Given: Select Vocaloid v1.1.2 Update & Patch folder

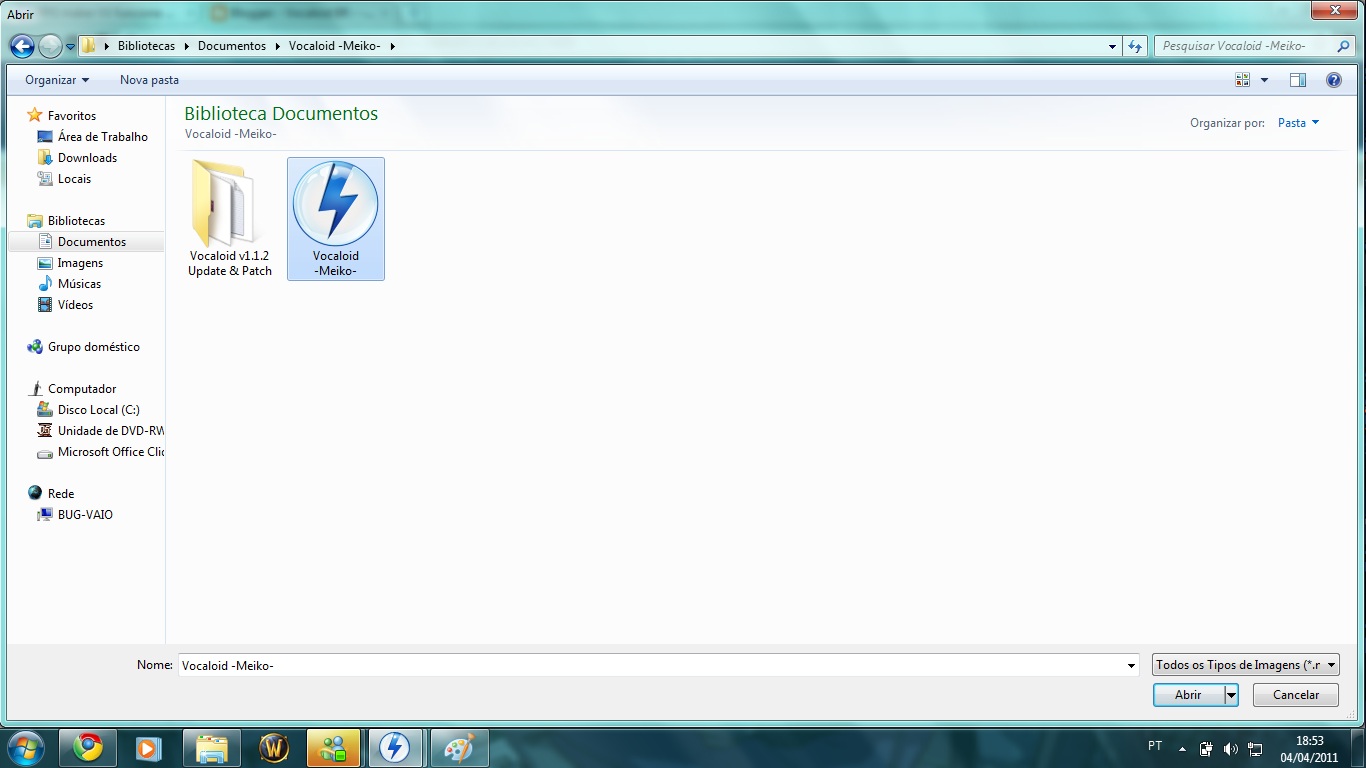Looking at the screenshot, I should click(x=230, y=218).
